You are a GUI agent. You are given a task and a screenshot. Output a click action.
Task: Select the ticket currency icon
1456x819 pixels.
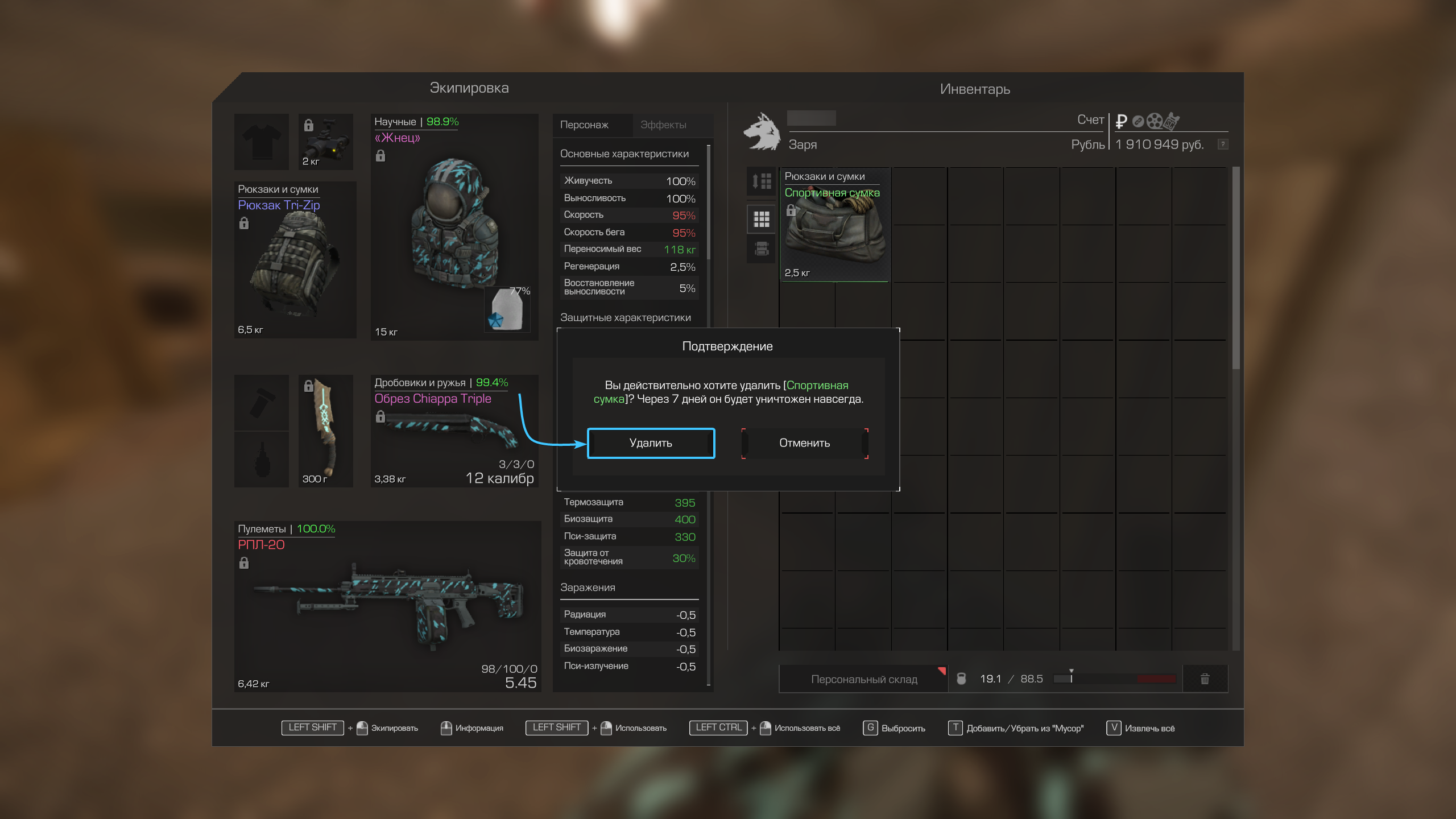1172,121
